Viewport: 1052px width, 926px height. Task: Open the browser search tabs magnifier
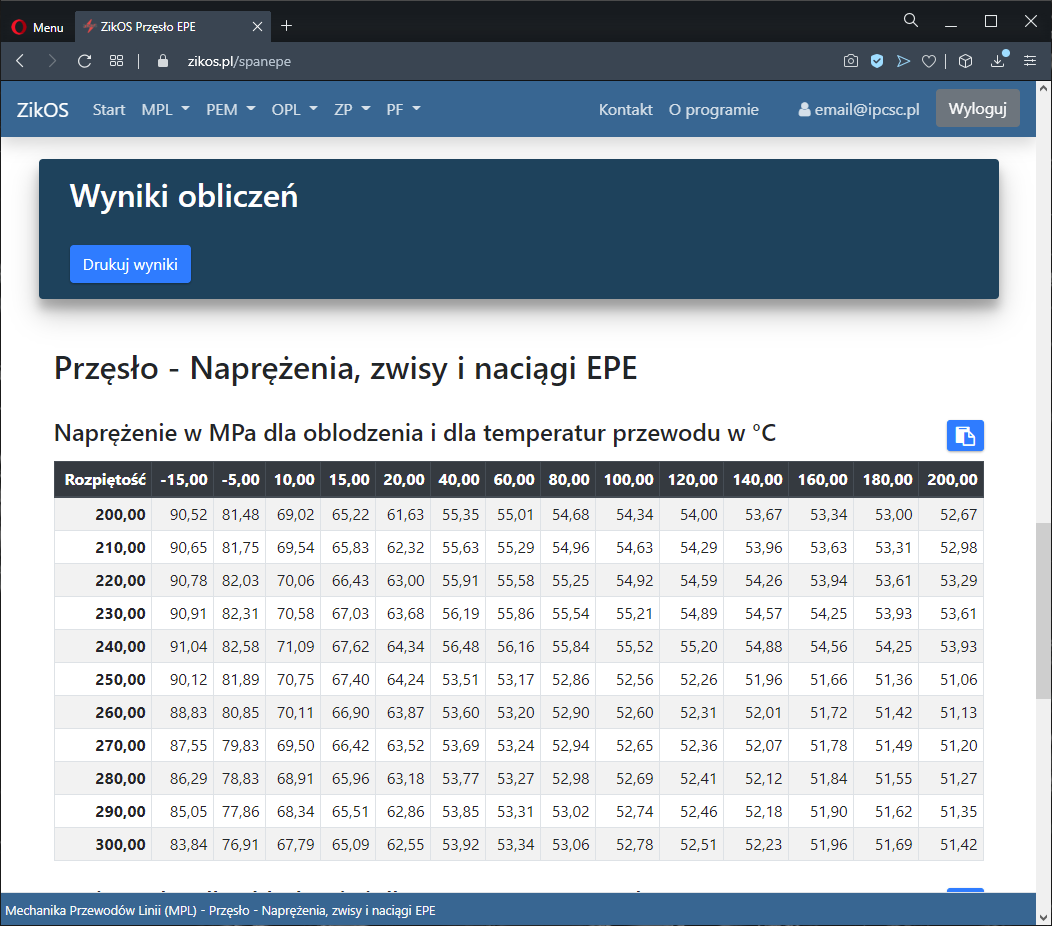click(x=910, y=21)
